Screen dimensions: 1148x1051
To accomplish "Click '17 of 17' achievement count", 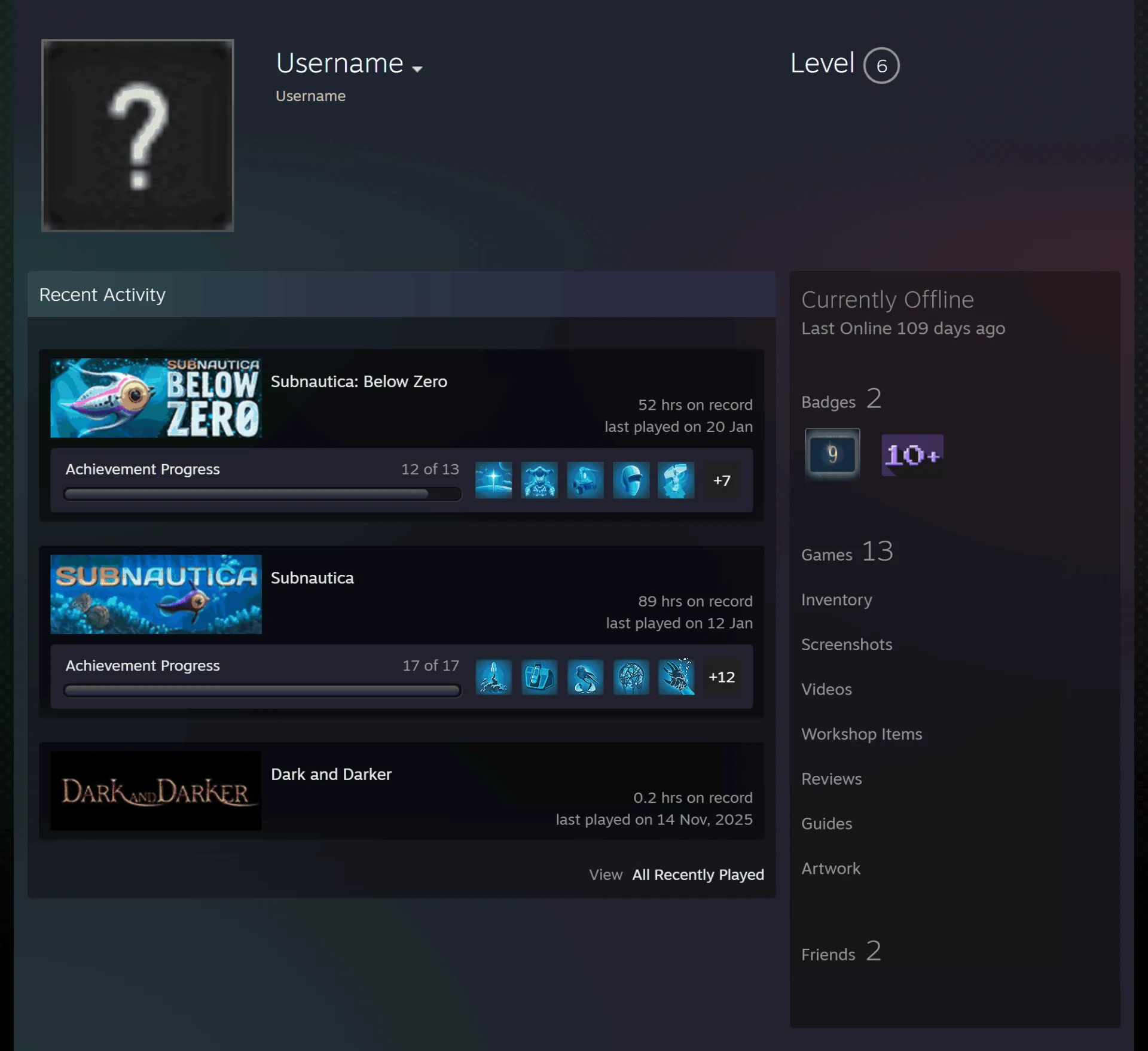I will click(430, 665).
